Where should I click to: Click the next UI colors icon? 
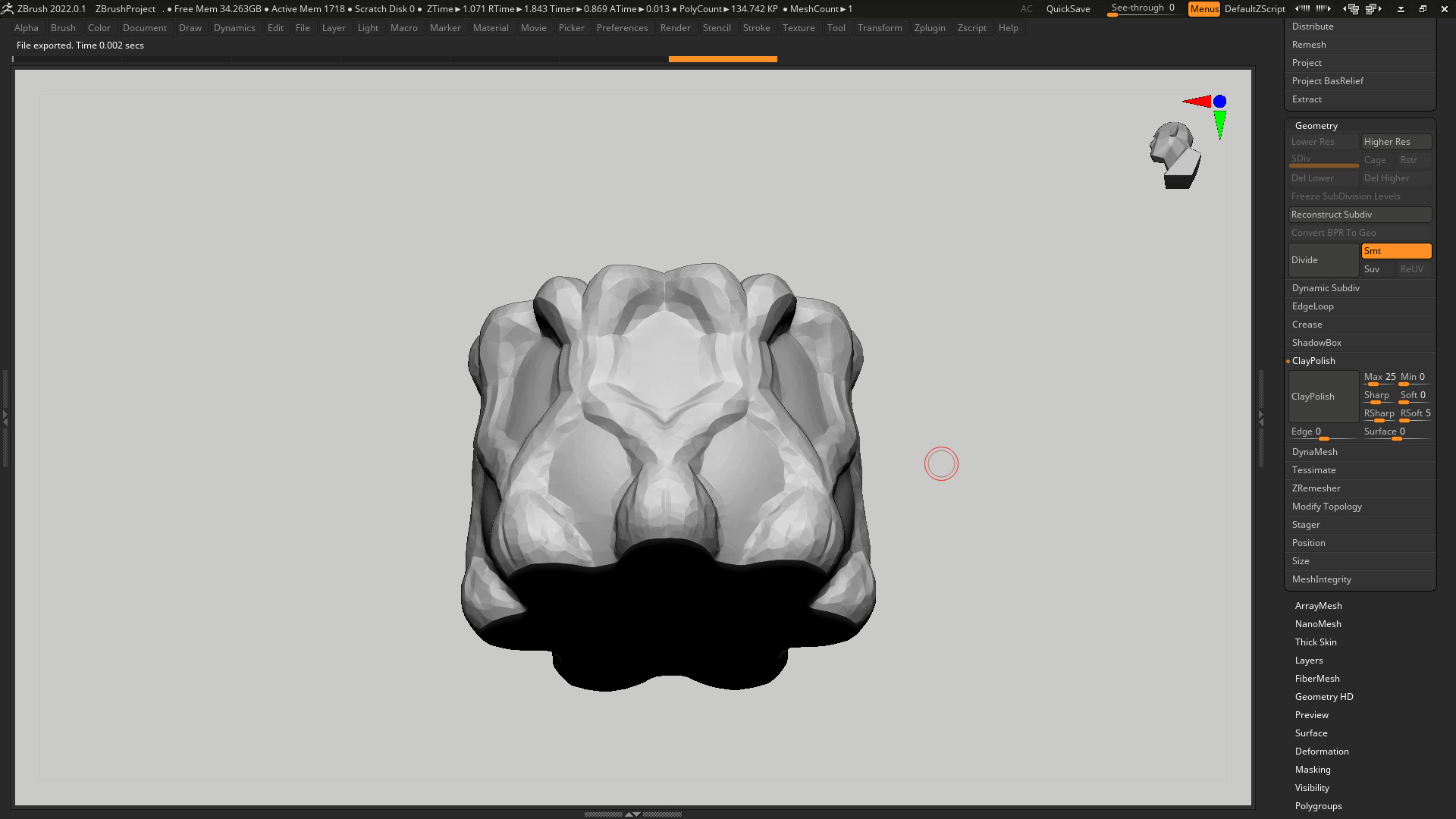pyautogui.click(x=1323, y=9)
